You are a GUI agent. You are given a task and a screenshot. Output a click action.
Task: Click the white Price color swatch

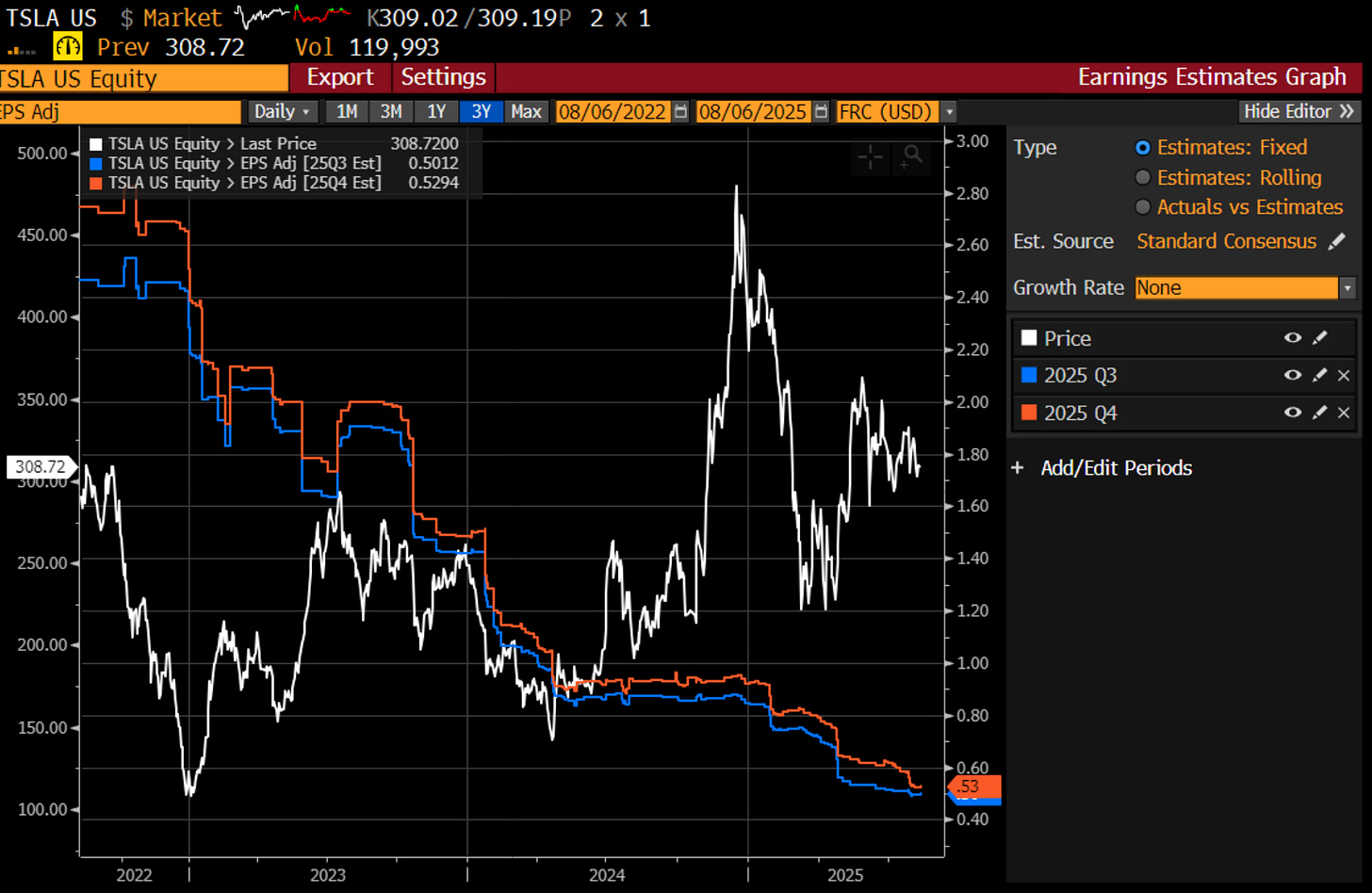coord(1029,338)
